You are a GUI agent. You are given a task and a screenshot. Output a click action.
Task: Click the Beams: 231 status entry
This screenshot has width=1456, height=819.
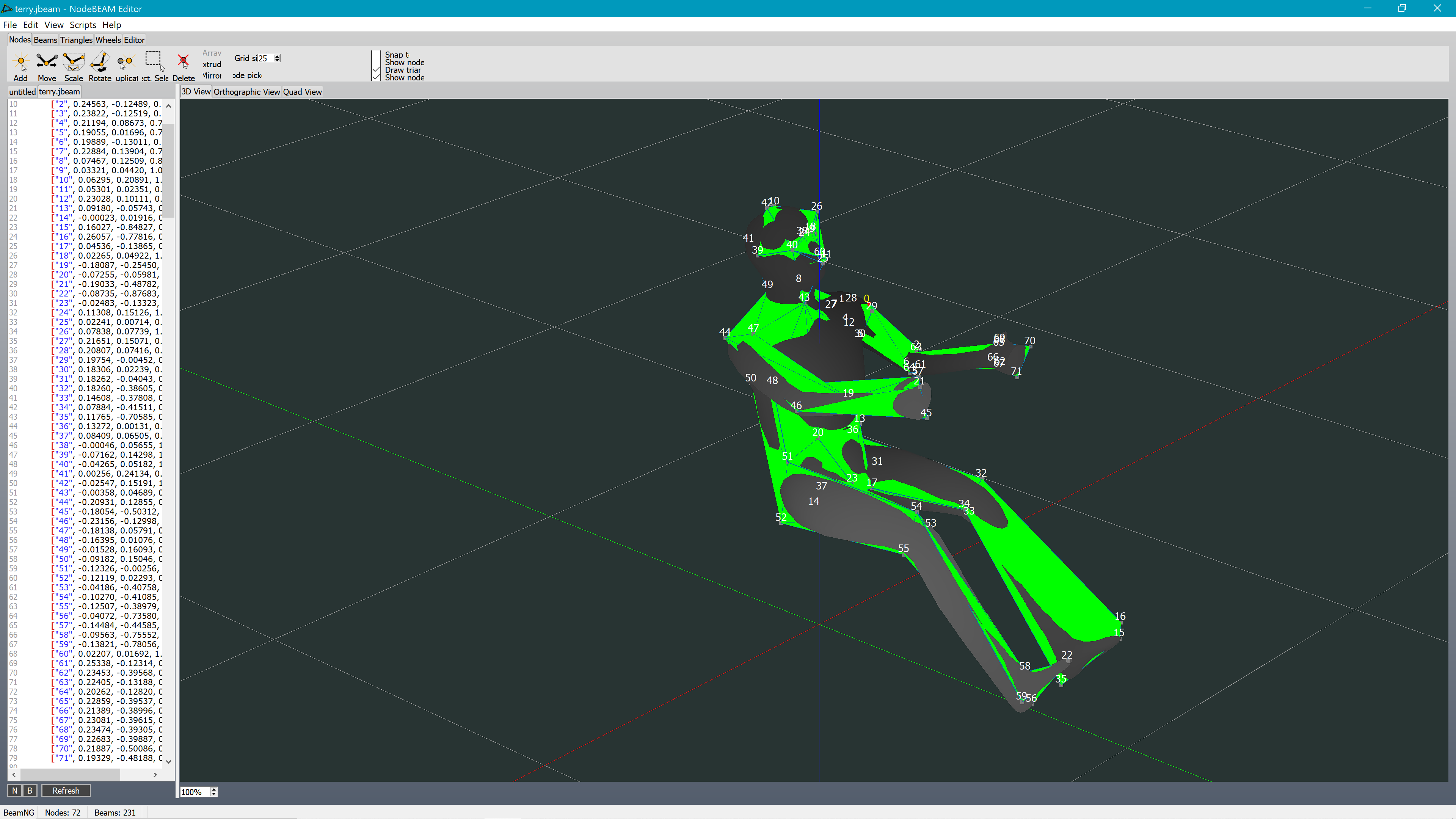click(x=115, y=812)
